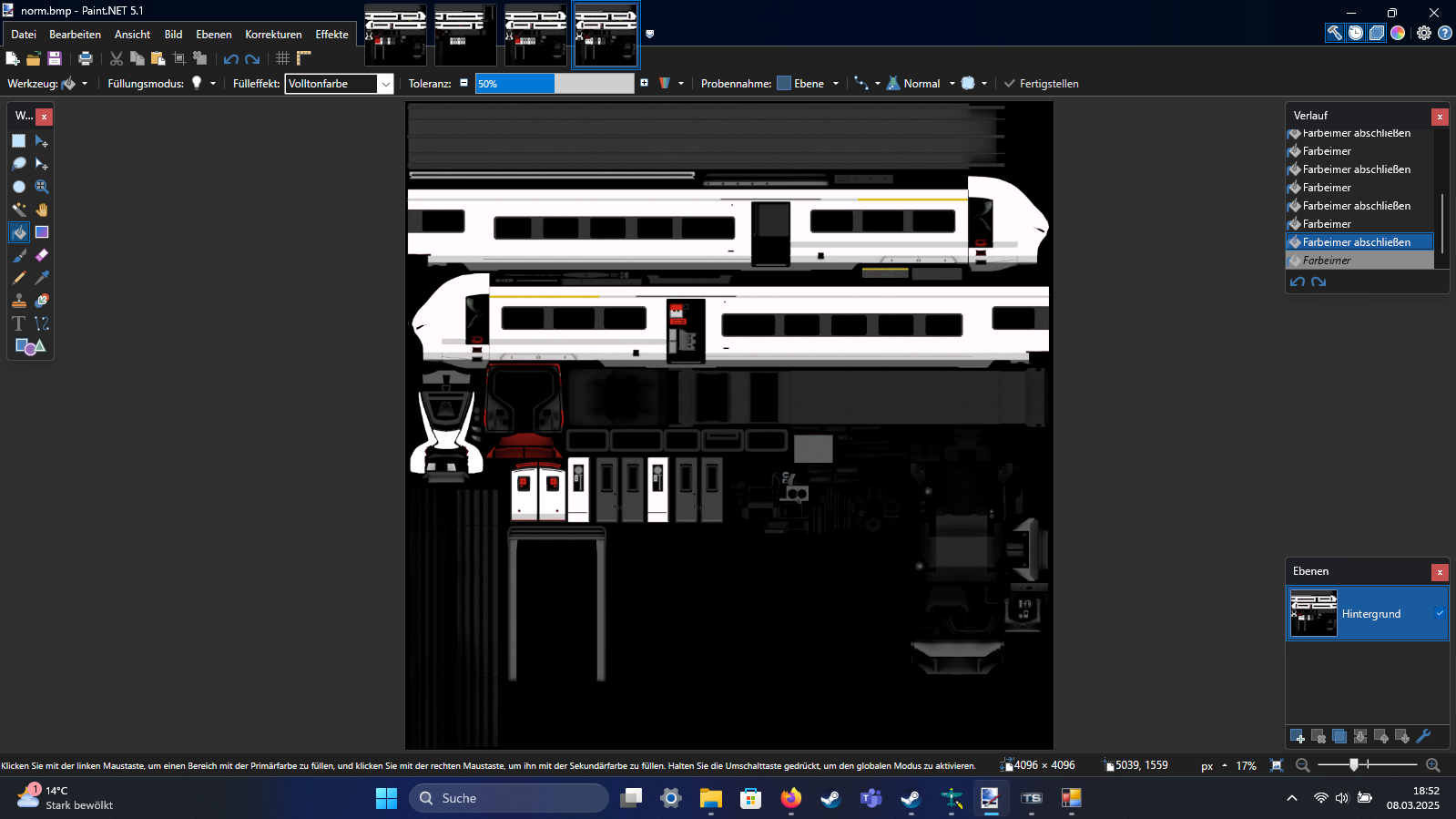The width and height of the screenshot is (1456, 819).
Task: Toggle the Colors window button
Action: 1398,33
